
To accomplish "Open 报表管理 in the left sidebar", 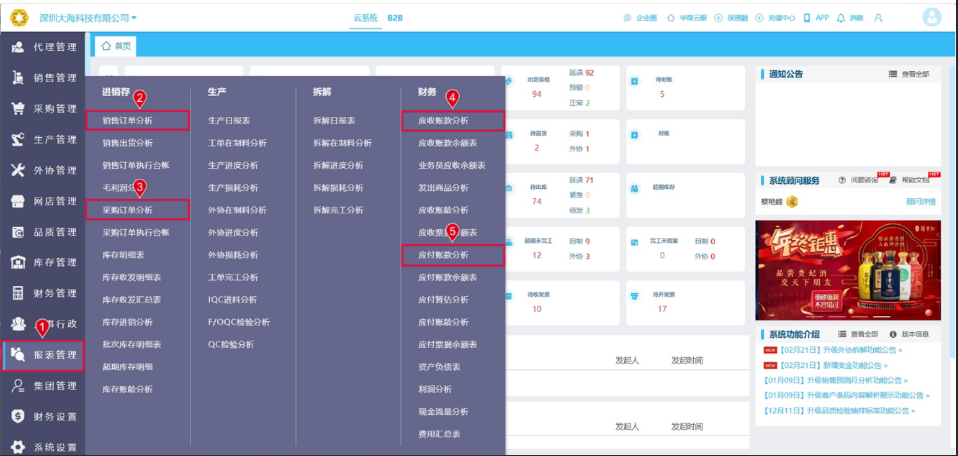I will (44, 355).
